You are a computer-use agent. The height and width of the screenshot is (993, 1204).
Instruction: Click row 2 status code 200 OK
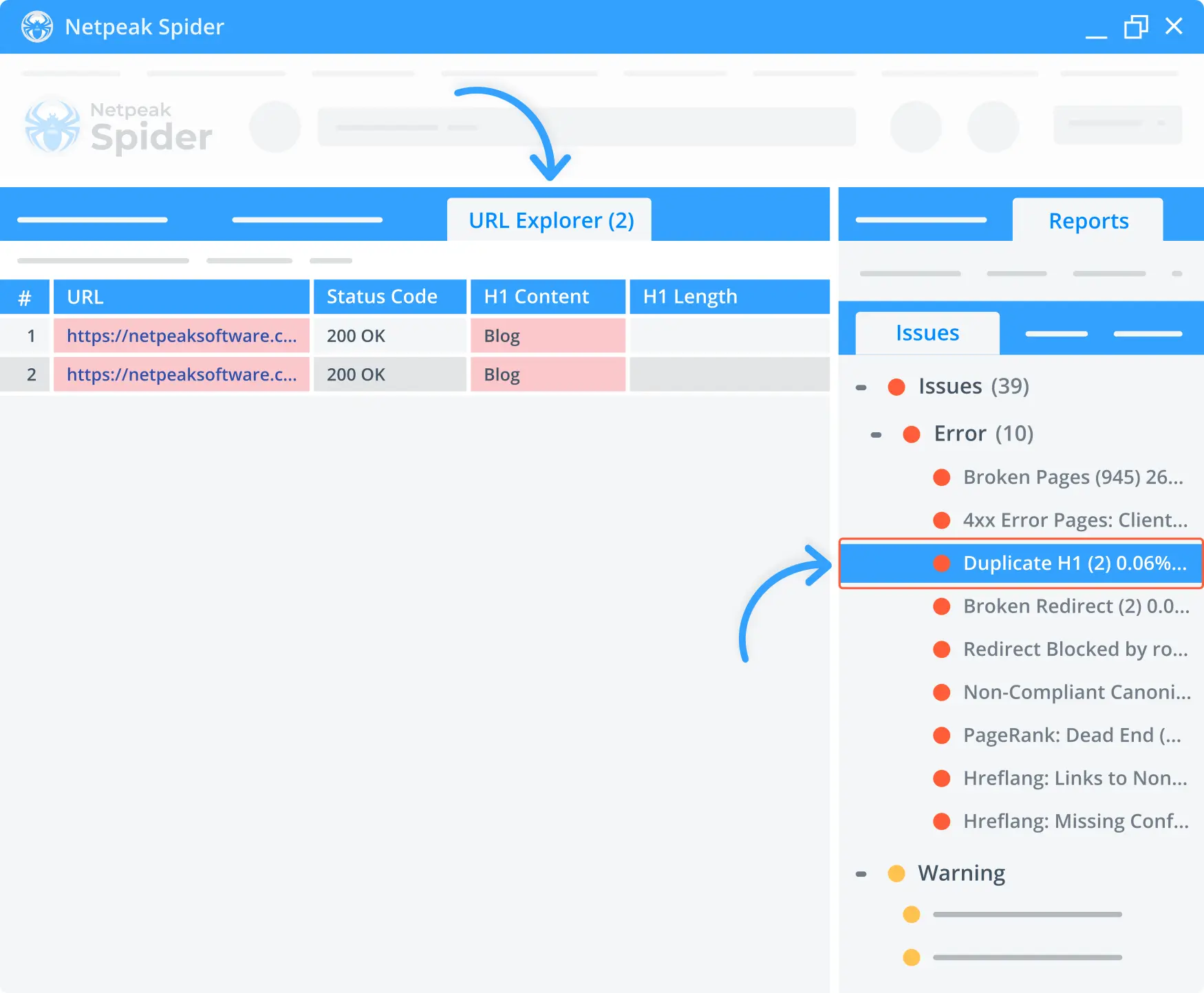click(390, 374)
